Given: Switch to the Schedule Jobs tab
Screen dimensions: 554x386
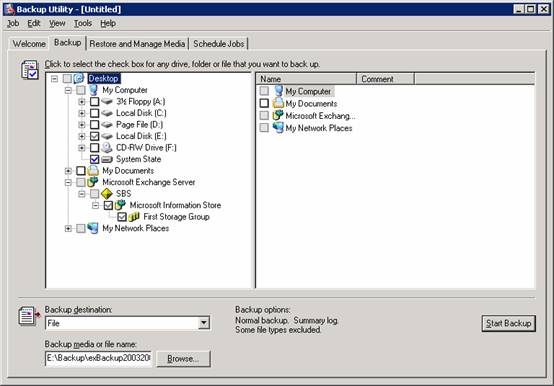Looking at the screenshot, I should [218, 44].
